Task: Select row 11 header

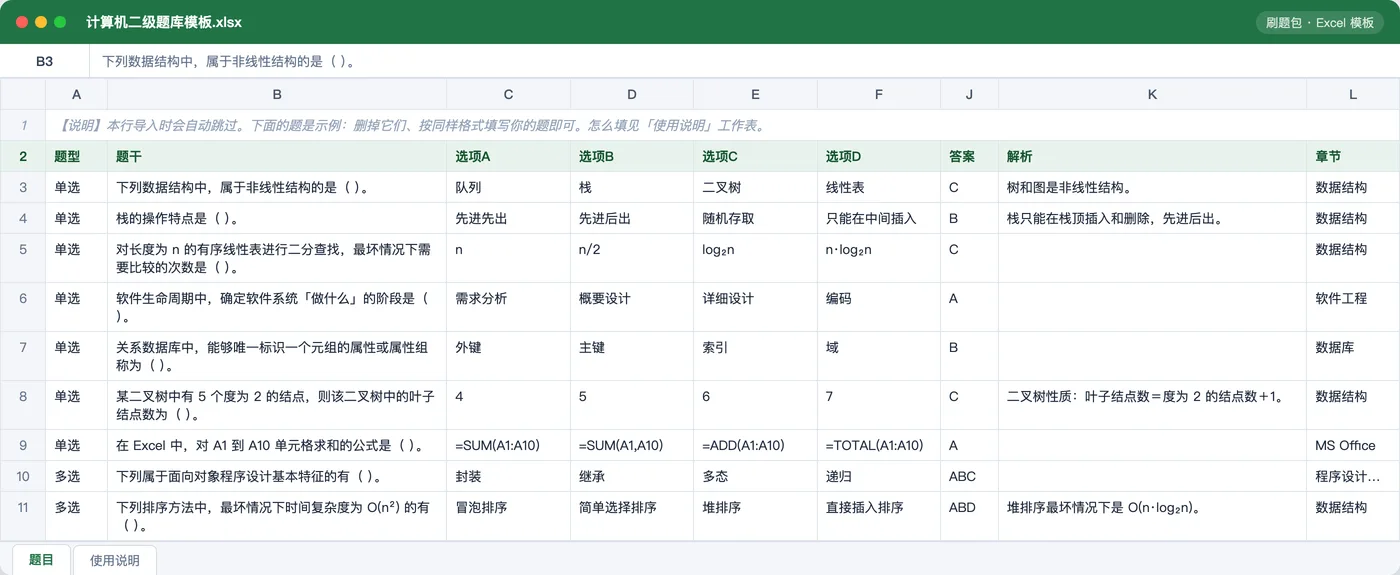Action: coord(23,516)
